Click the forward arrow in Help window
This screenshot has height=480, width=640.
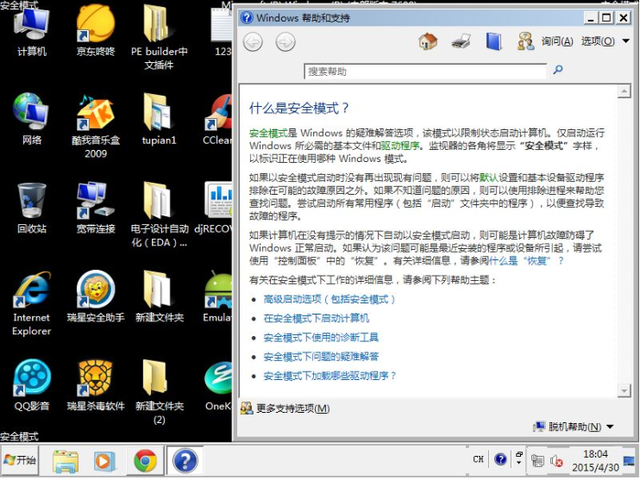click(285, 42)
